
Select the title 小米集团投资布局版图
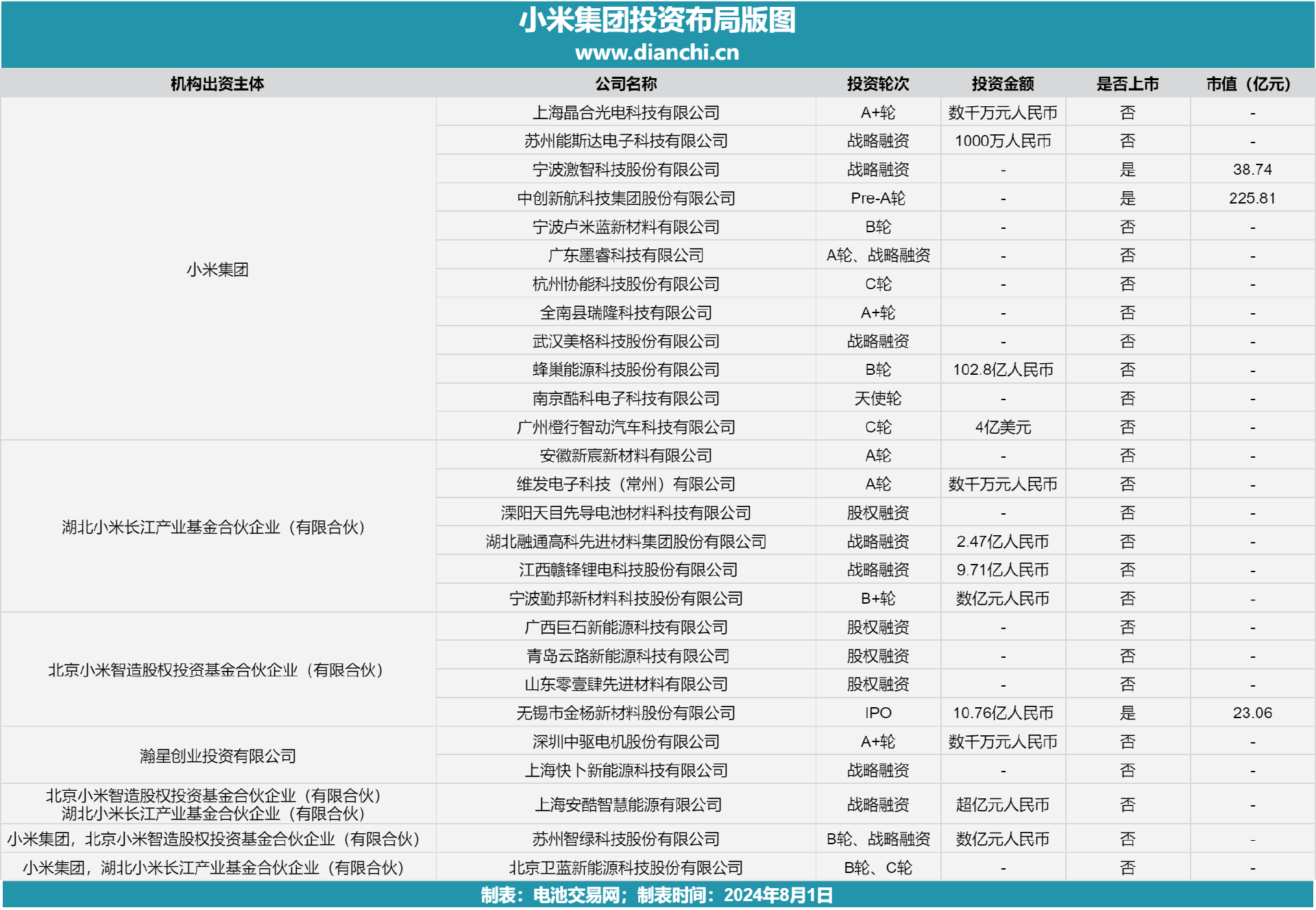pos(657,21)
